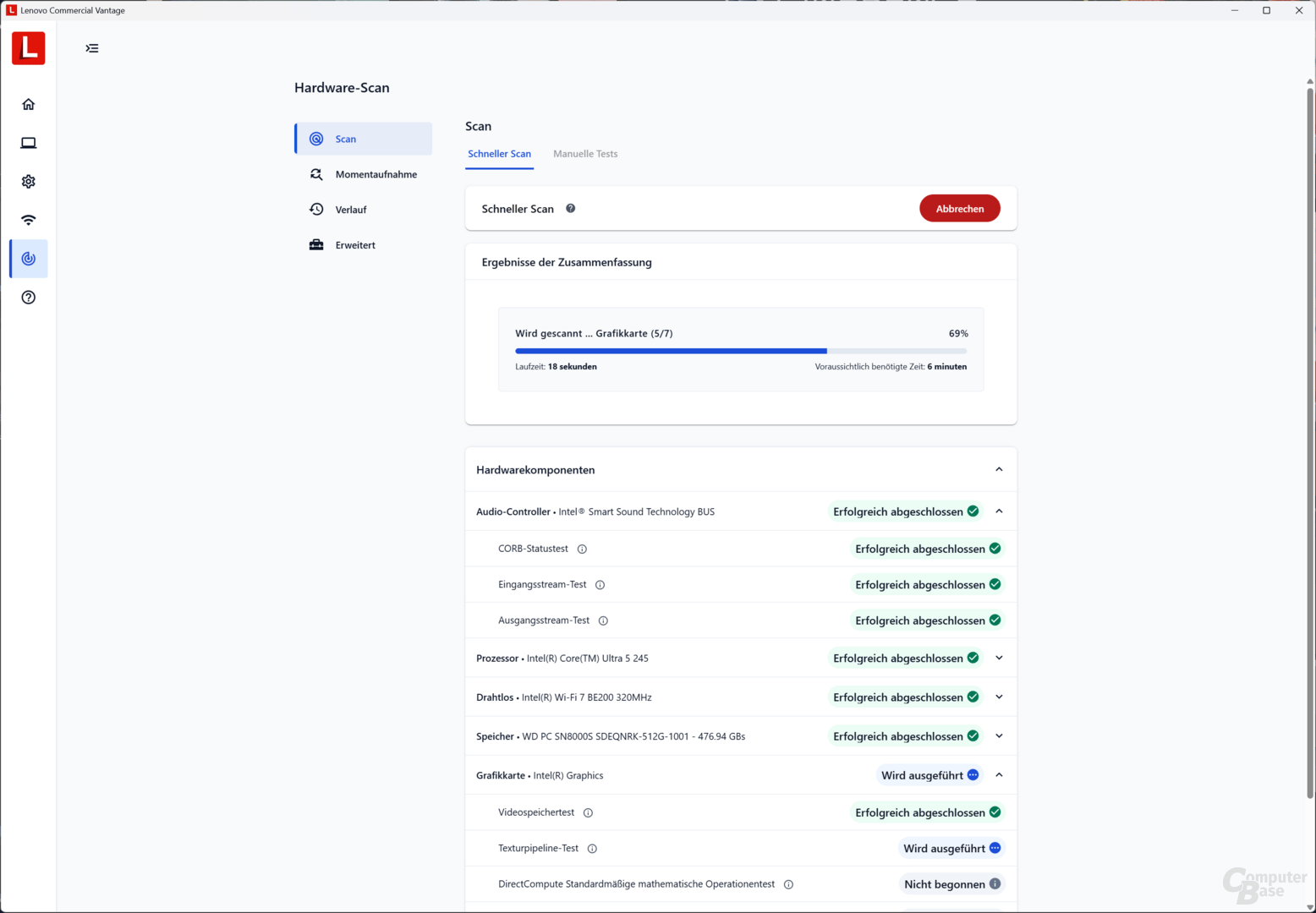The width and height of the screenshot is (1316, 913).
Task: Open the Device laptop icon in sidebar
Action: pyautogui.click(x=29, y=143)
